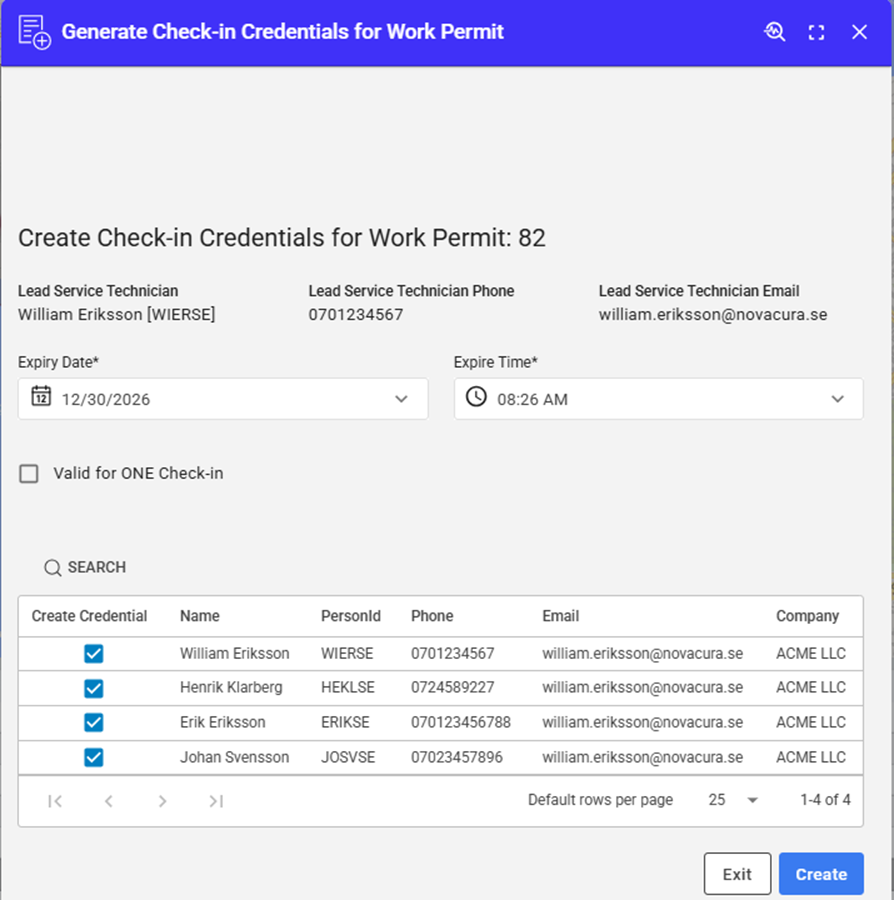The height and width of the screenshot is (900, 894).
Task: Expand the Expire Time dropdown
Action: point(837,399)
